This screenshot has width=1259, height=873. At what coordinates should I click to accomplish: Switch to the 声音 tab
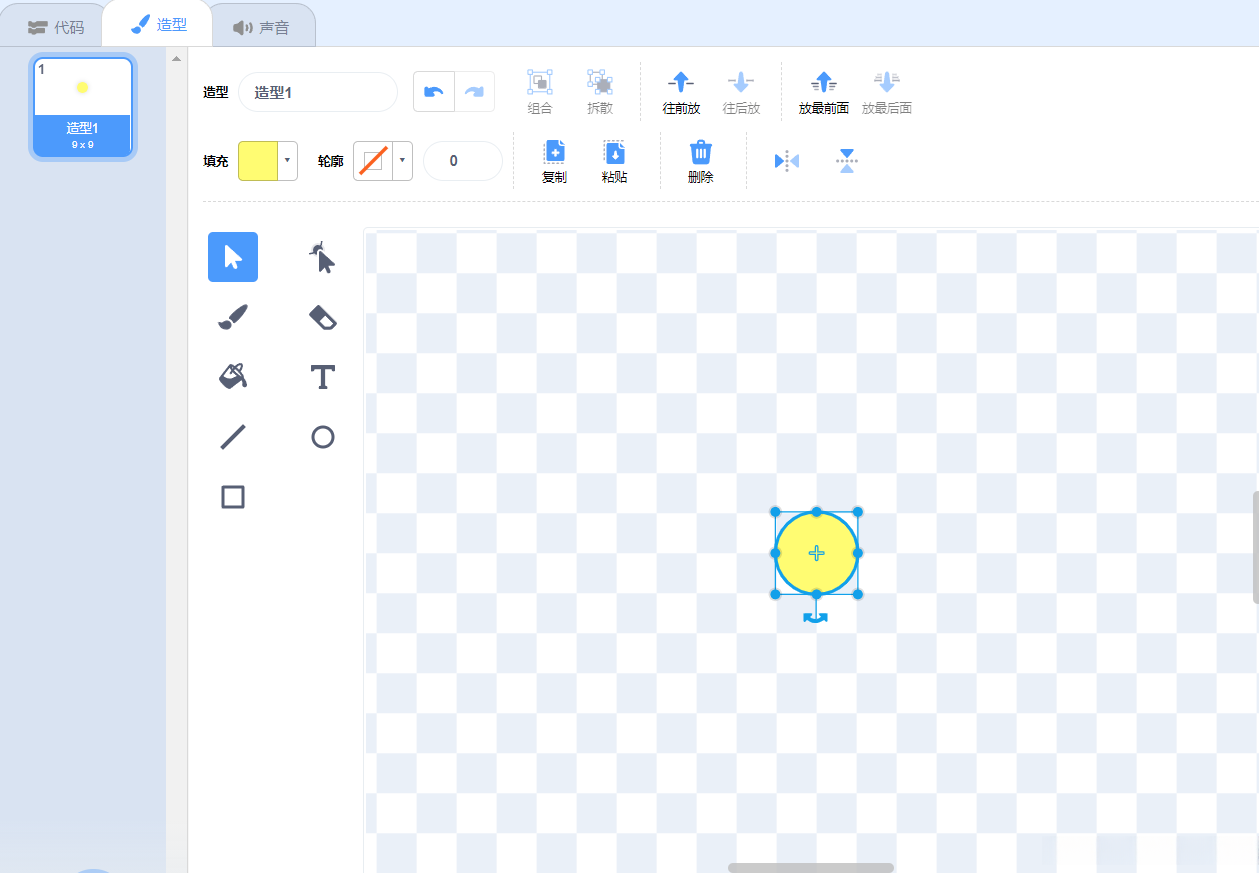coord(262,27)
